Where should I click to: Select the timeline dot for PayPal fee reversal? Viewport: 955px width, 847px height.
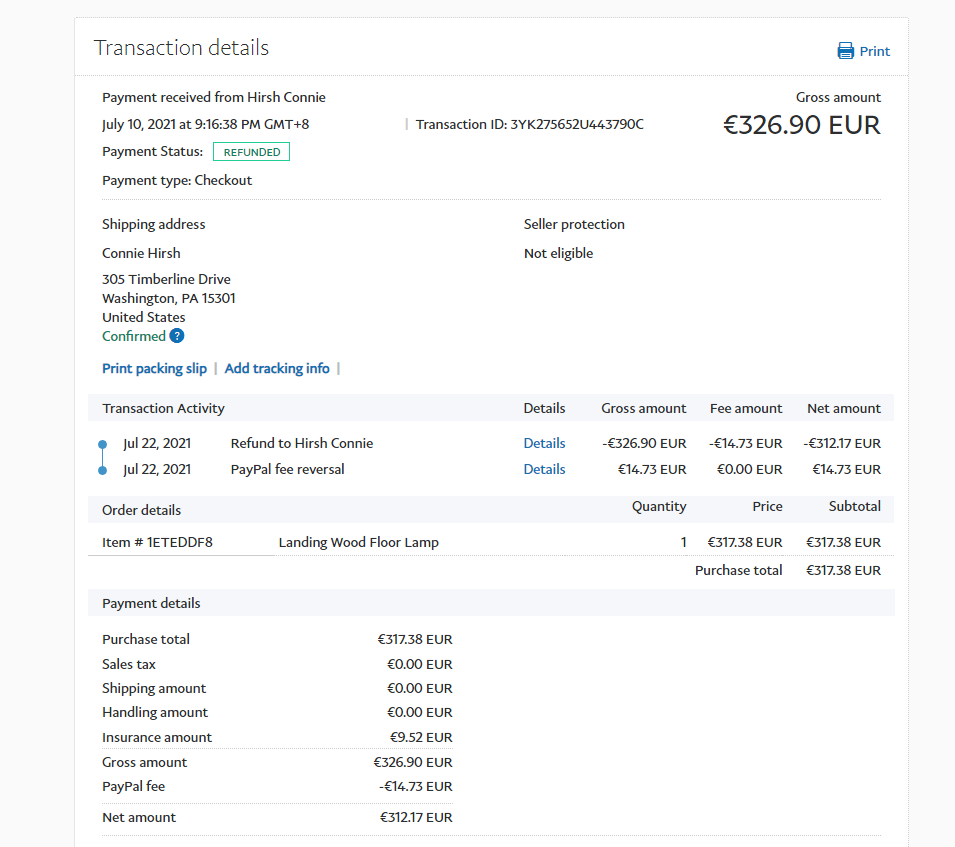102,470
